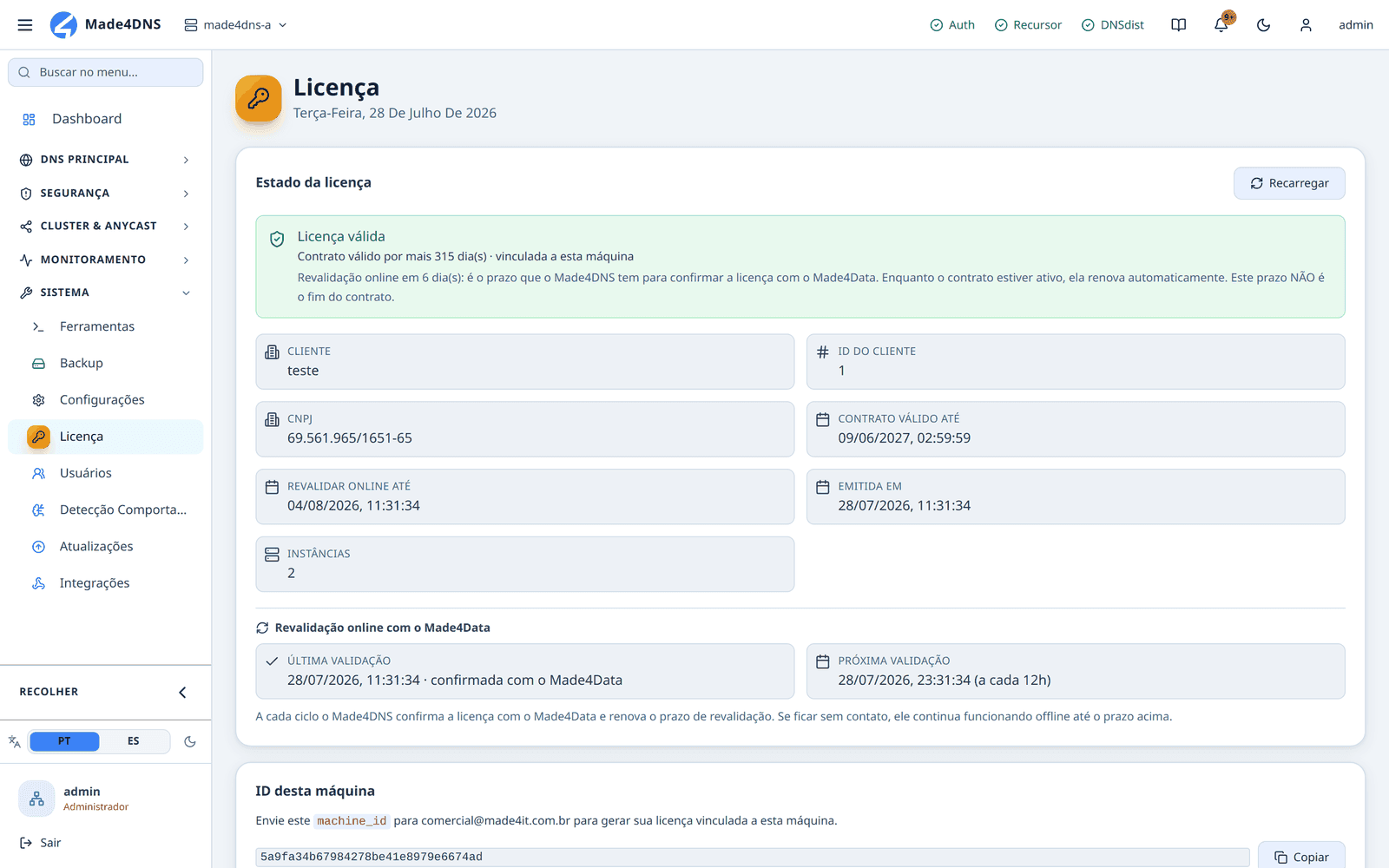The width and height of the screenshot is (1389, 868).
Task: Select Revalidar online até date value
Action: click(x=353, y=506)
